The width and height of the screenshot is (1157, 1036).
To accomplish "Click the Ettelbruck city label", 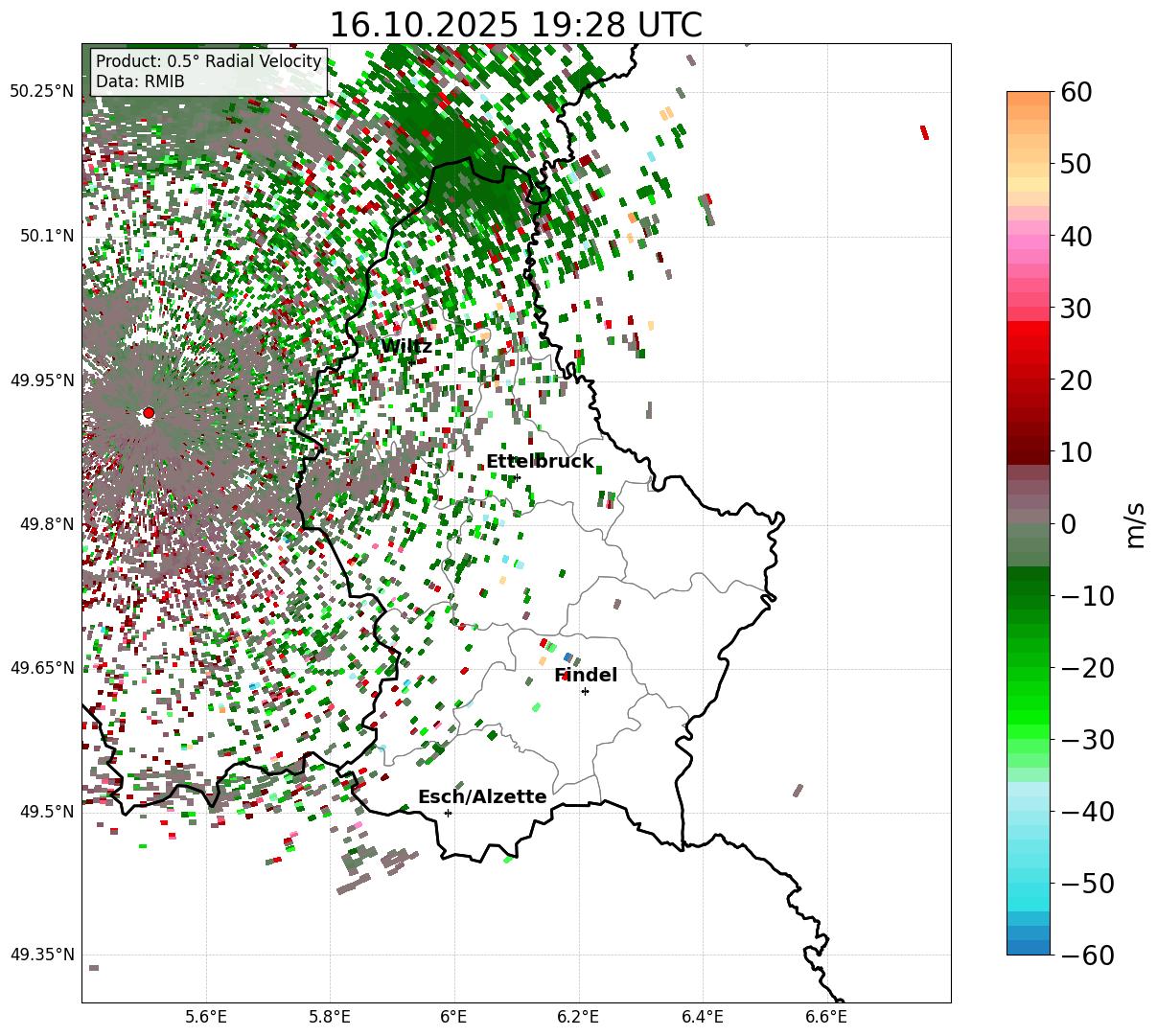I will (540, 462).
